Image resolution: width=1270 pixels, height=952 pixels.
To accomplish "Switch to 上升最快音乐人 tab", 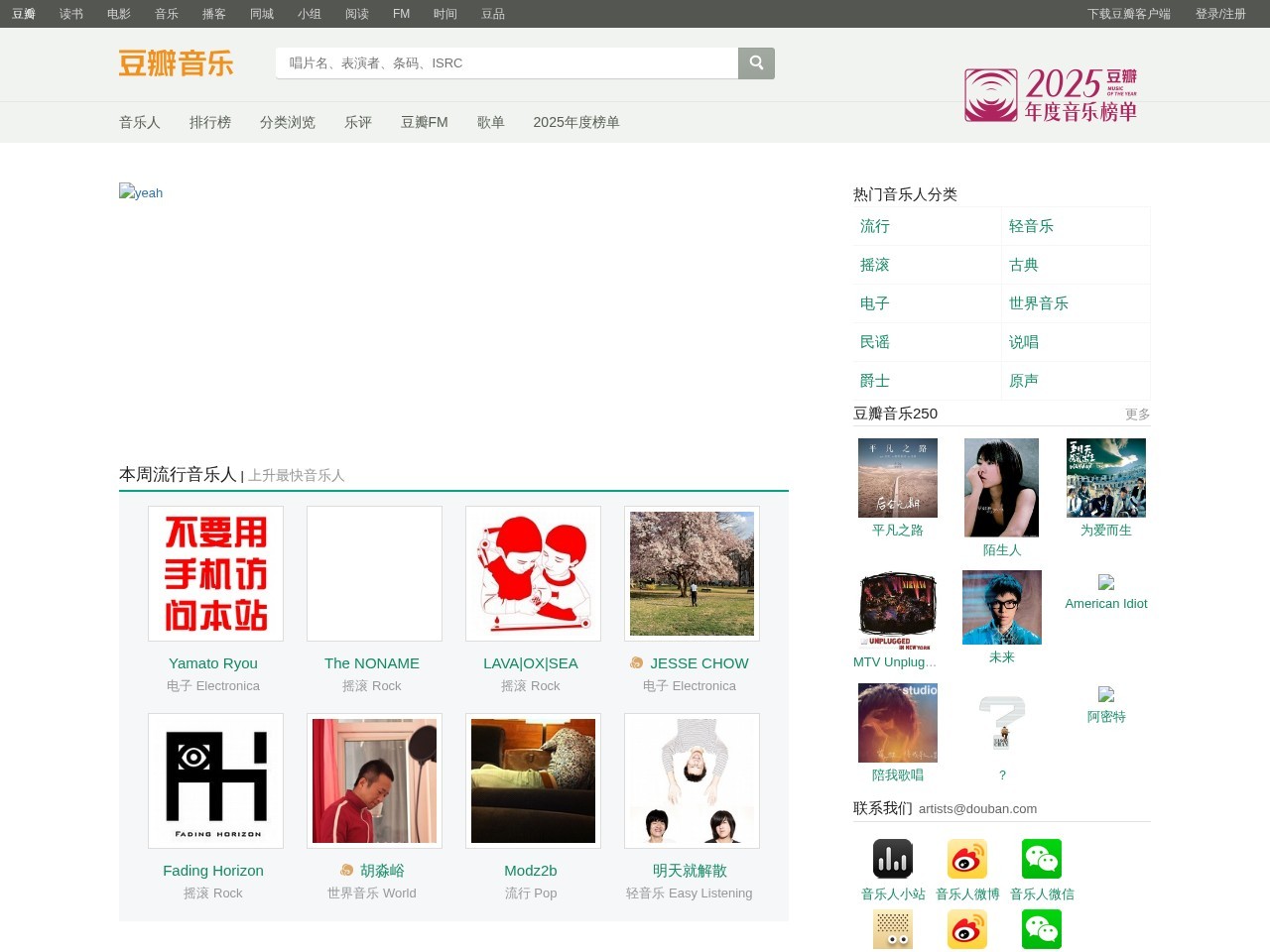I will pyautogui.click(x=297, y=476).
